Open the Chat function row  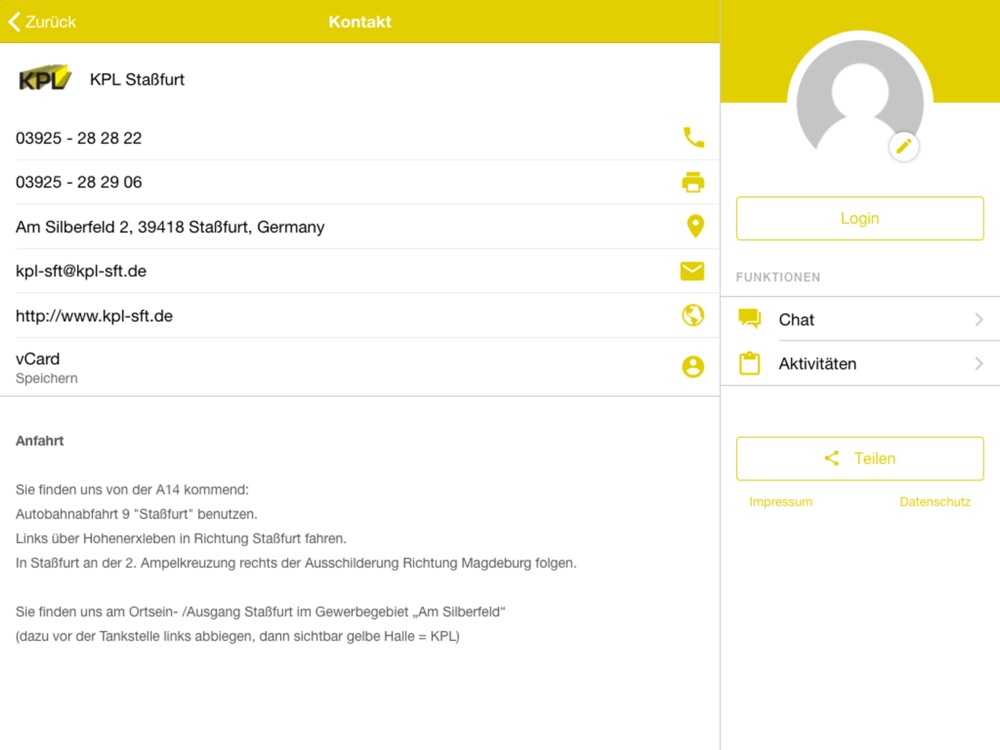coord(860,319)
